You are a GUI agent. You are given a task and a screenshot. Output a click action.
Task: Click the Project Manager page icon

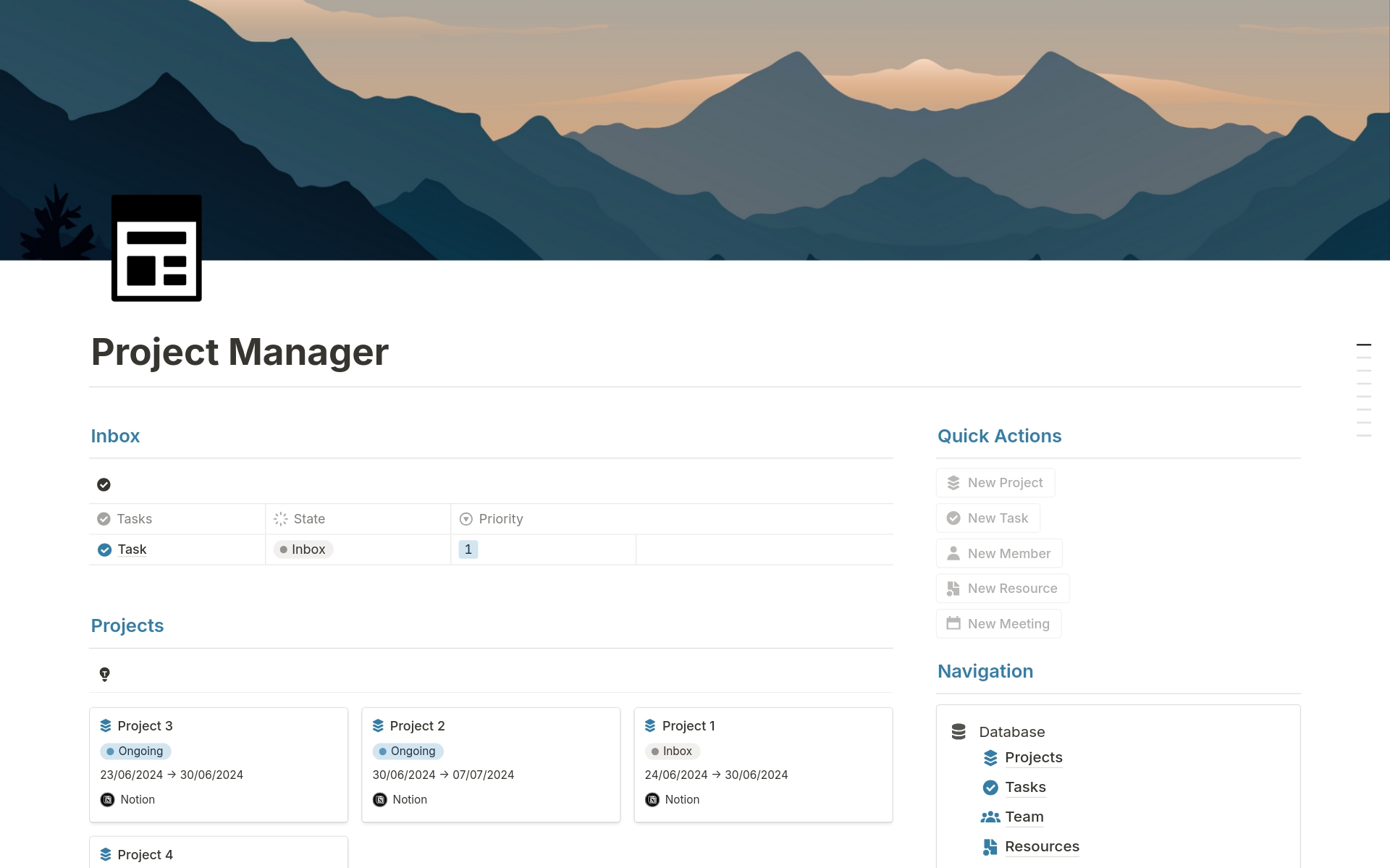click(156, 248)
